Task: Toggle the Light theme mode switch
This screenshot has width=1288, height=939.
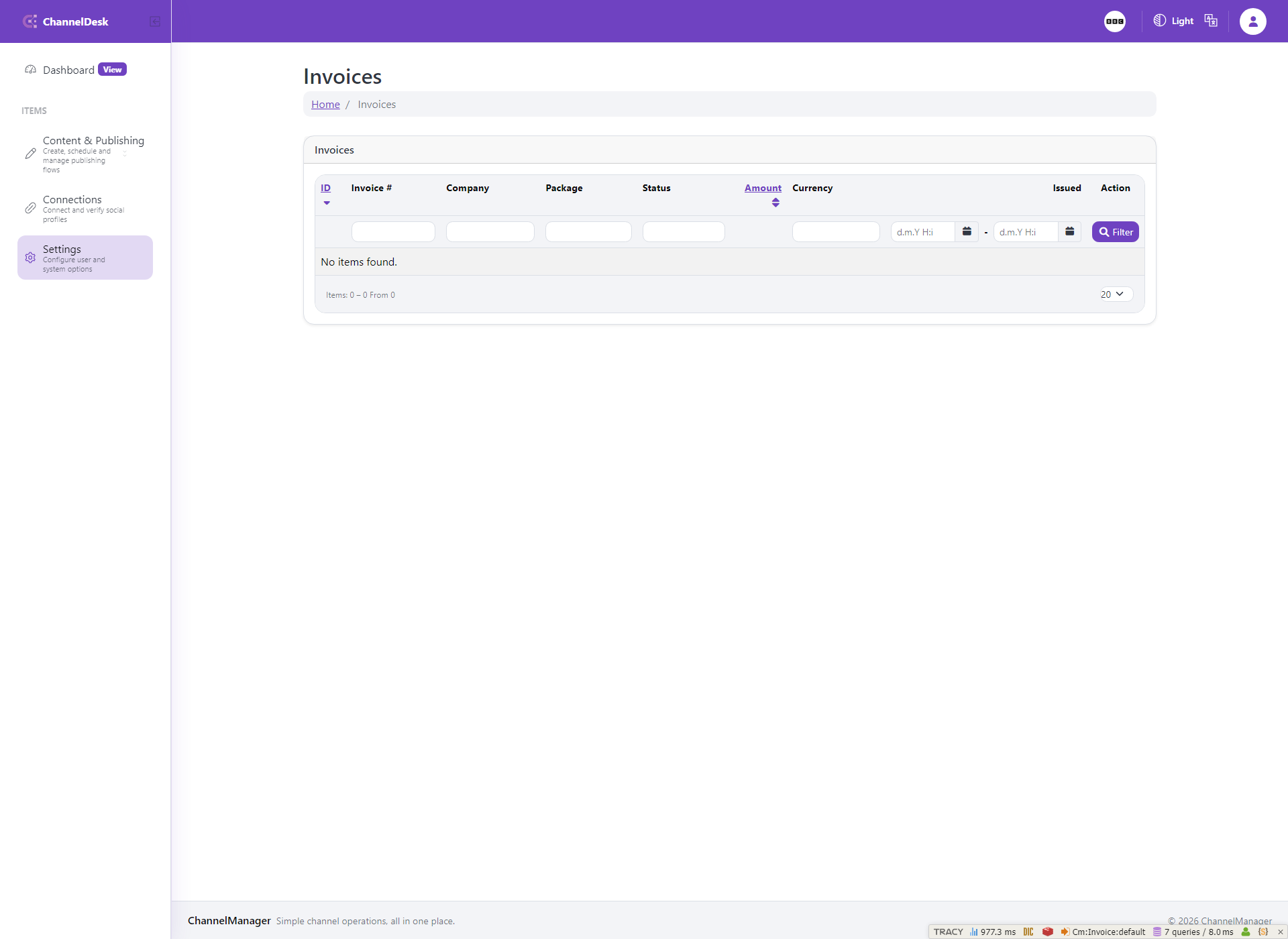Action: [1173, 21]
